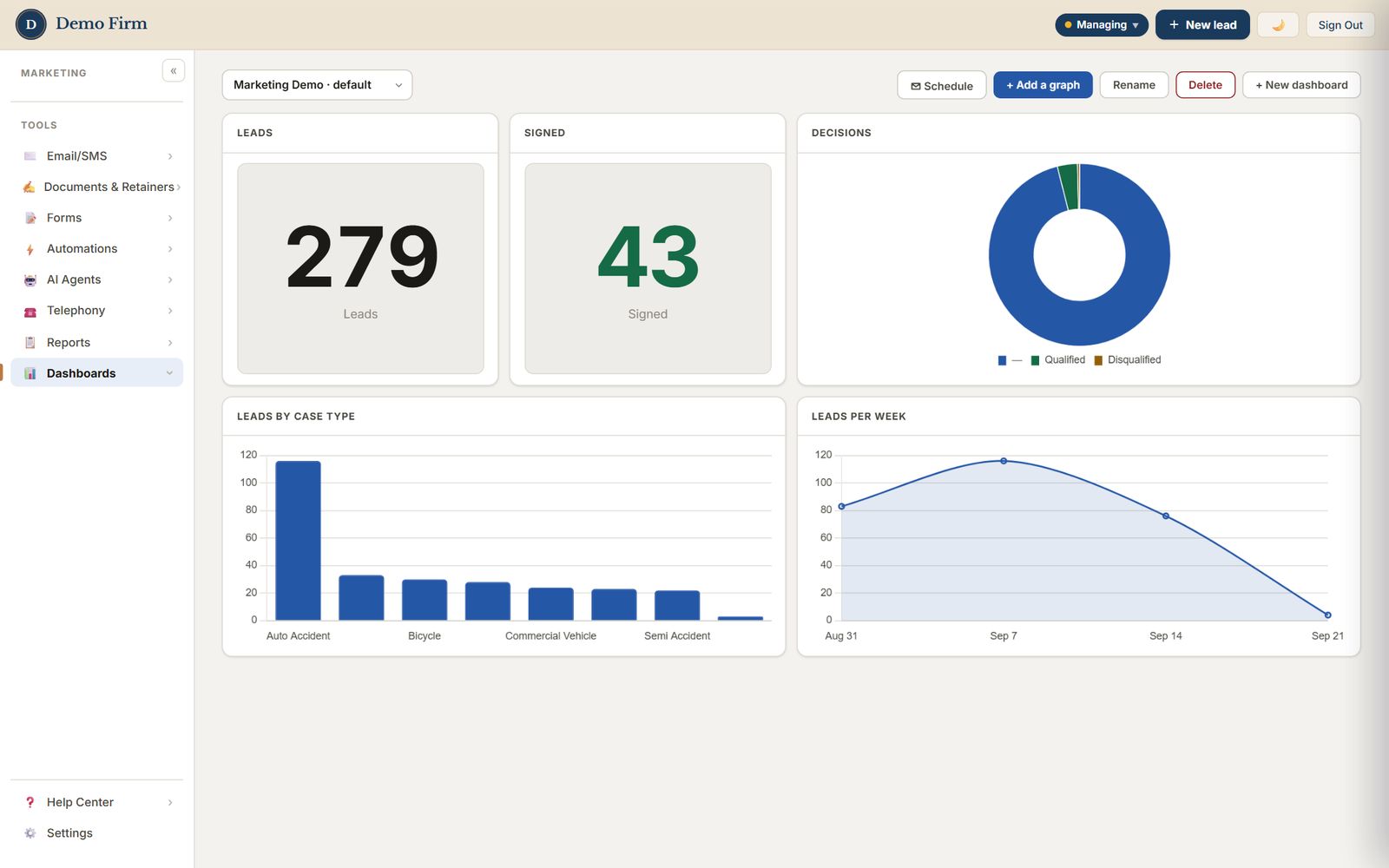Image resolution: width=1389 pixels, height=868 pixels.
Task: Click the Semi Accident bar
Action: (x=677, y=605)
